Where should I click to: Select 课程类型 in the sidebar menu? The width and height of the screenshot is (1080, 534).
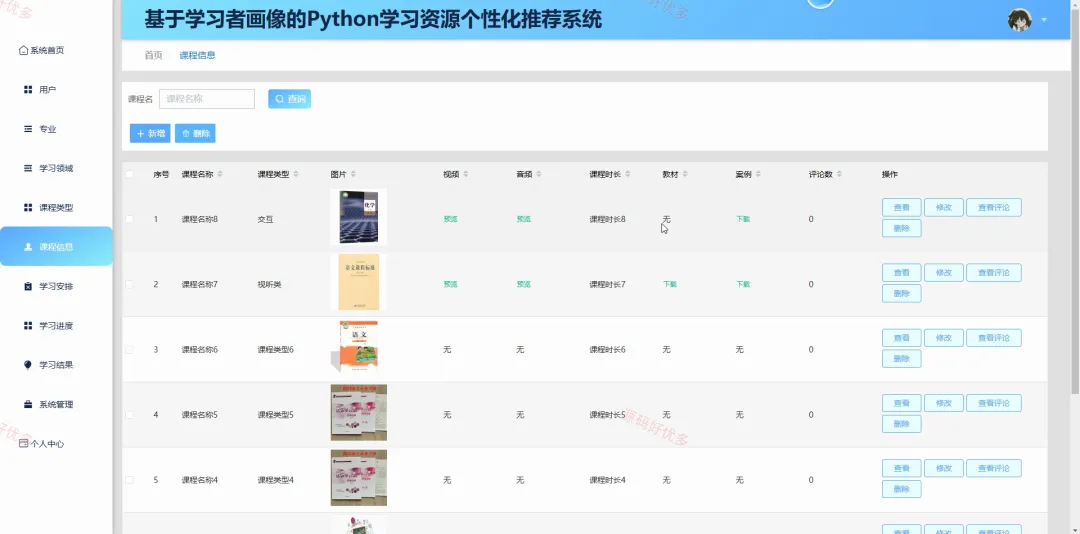pyautogui.click(x=56, y=207)
